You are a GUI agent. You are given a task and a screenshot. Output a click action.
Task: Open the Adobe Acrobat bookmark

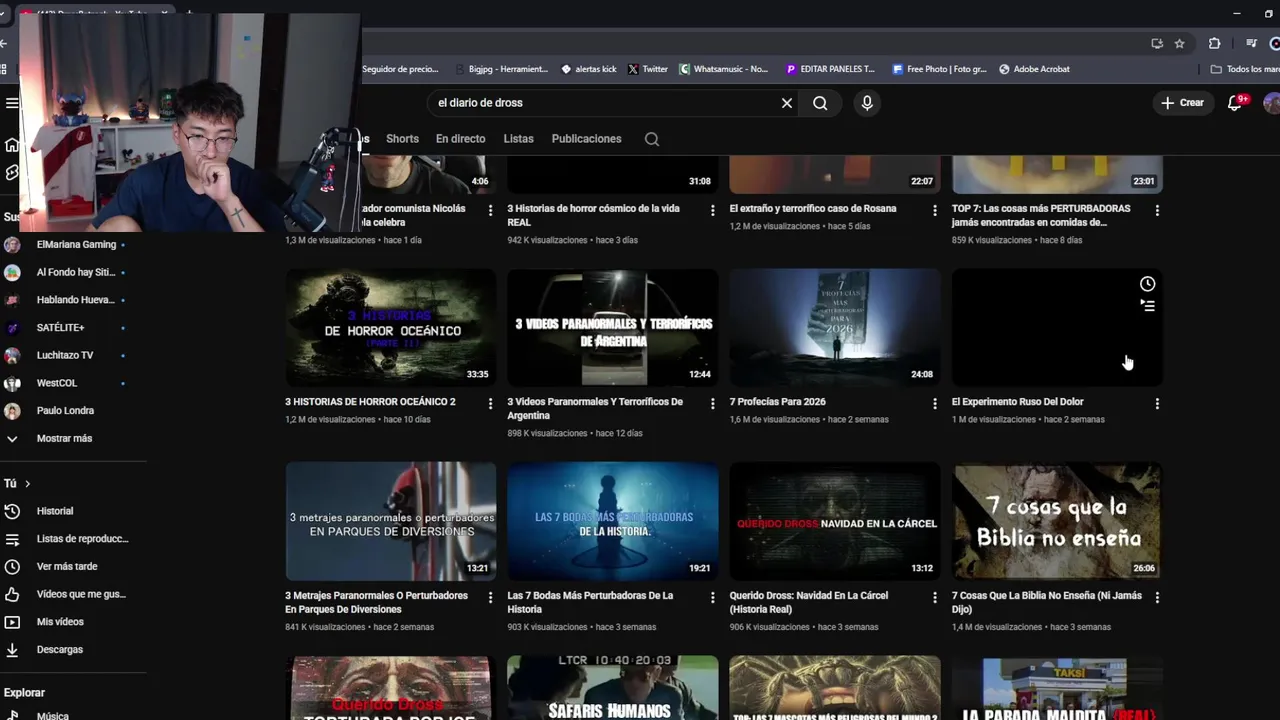tap(1034, 69)
